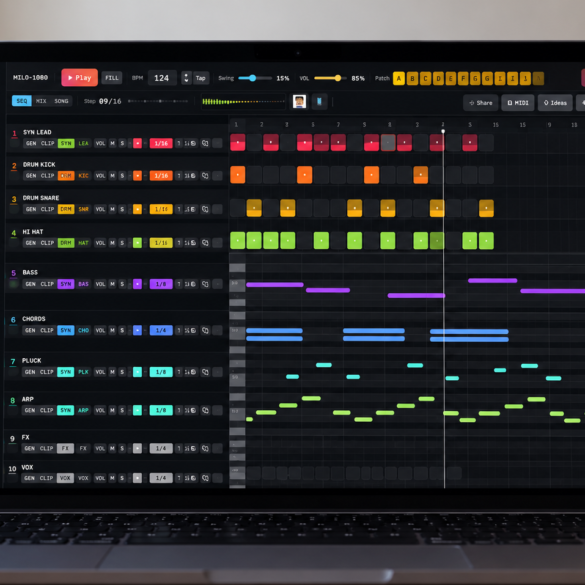Image resolution: width=585 pixels, height=585 pixels.
Task: Click the Share button
Action: coord(481,103)
